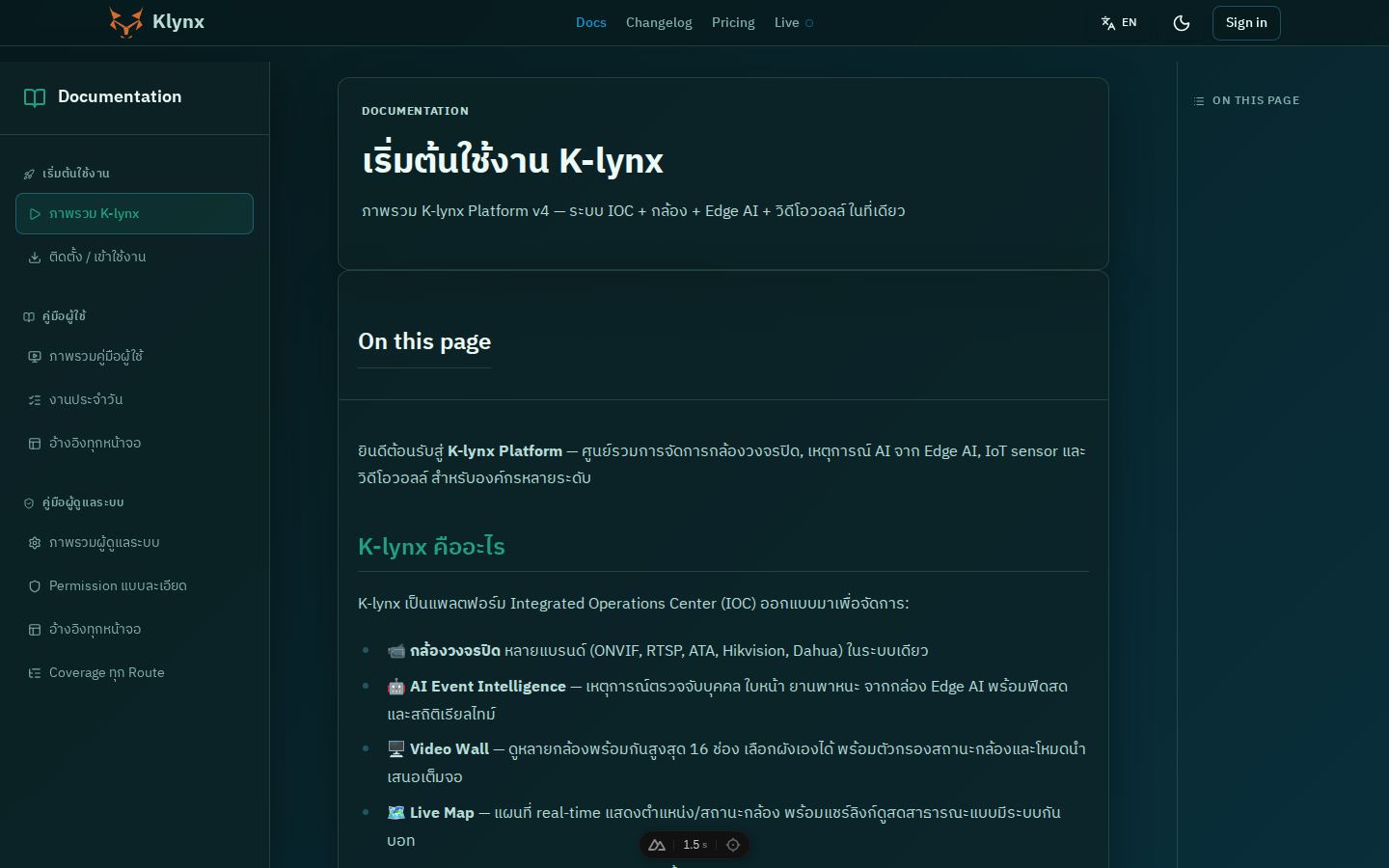Click the robot emoji beside AI Event Intelligence
The width and height of the screenshot is (1389, 868).
[396, 686]
